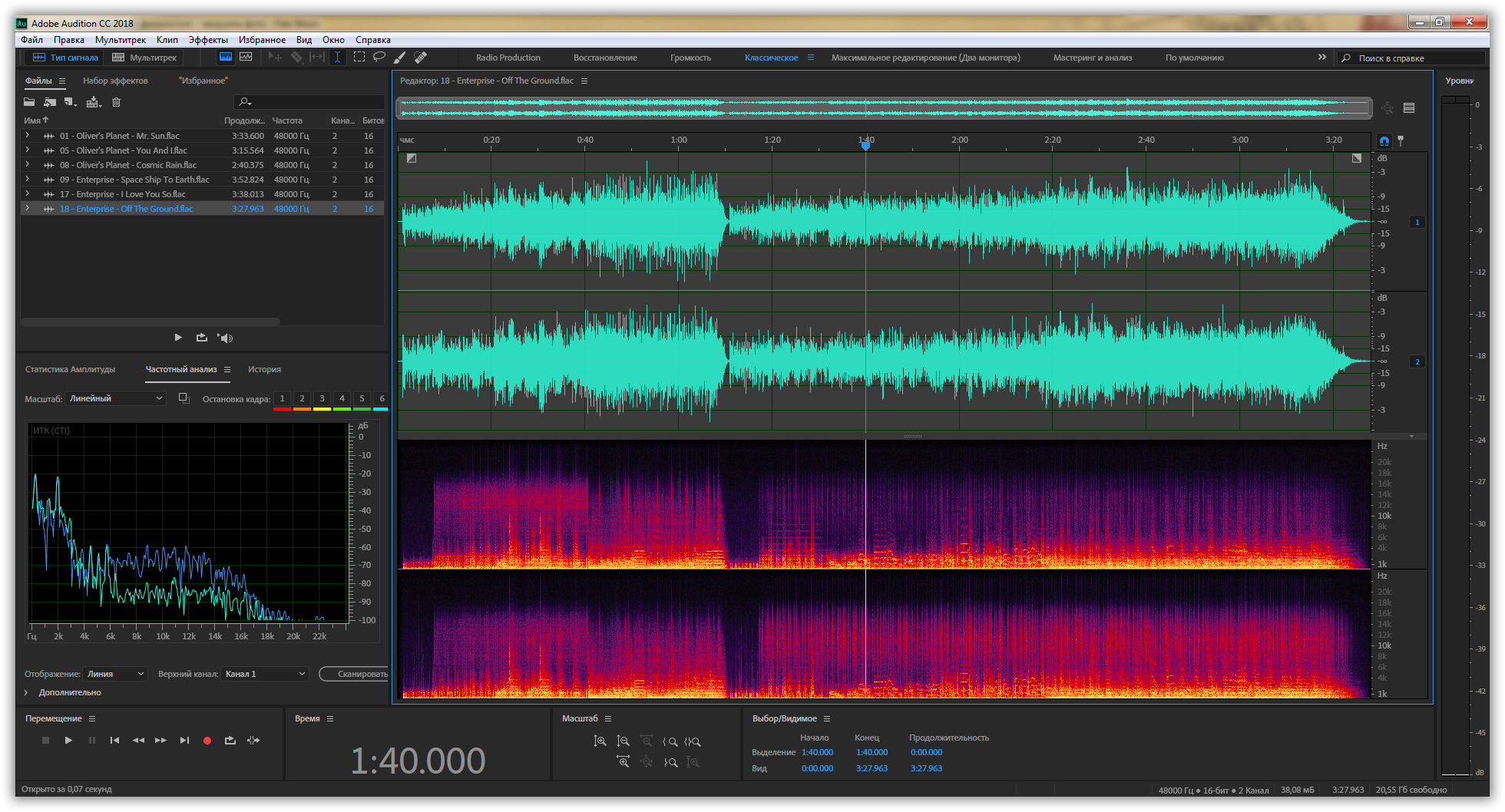
Task: Click the playhead marker at 1:40 on timeline
Action: tap(865, 144)
